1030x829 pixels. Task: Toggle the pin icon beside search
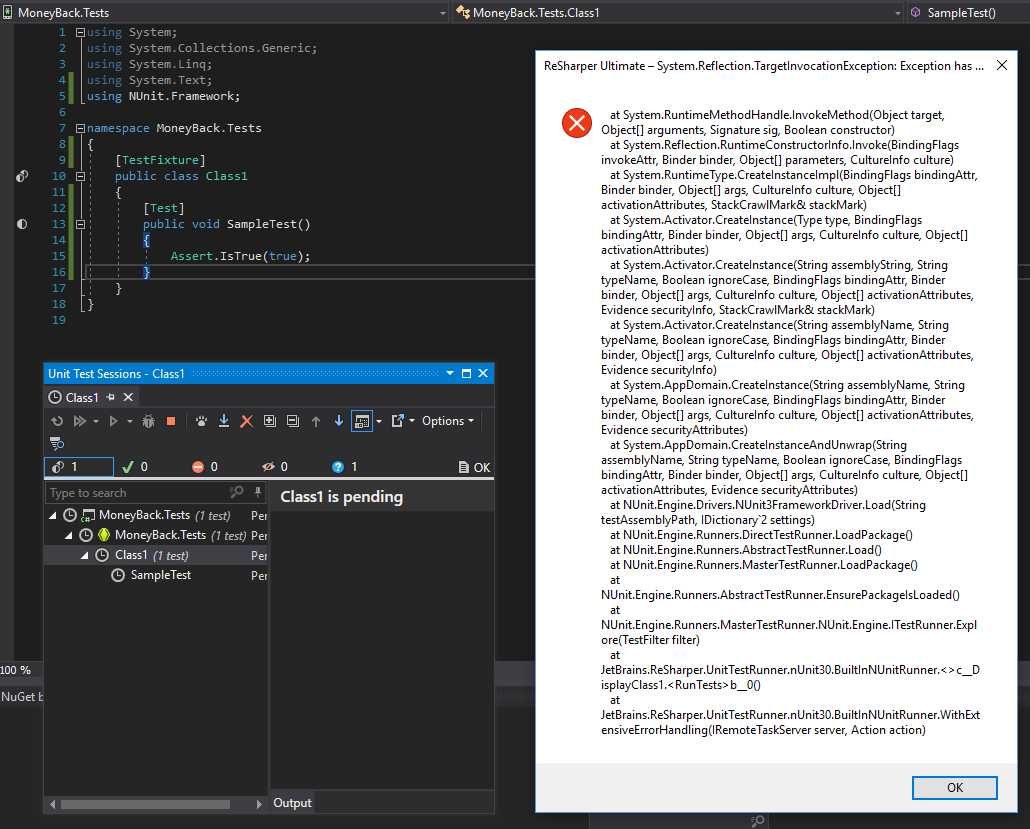[x=258, y=492]
